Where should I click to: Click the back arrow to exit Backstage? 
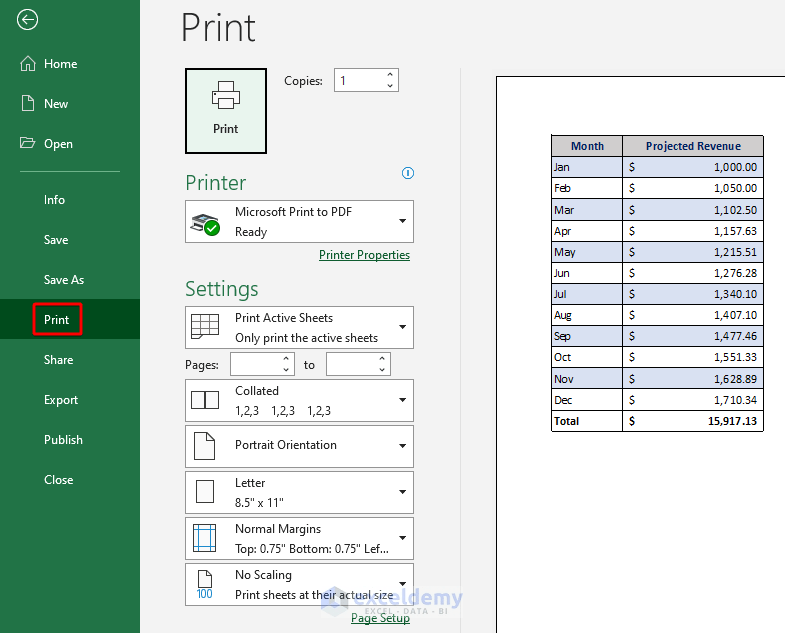[27, 20]
